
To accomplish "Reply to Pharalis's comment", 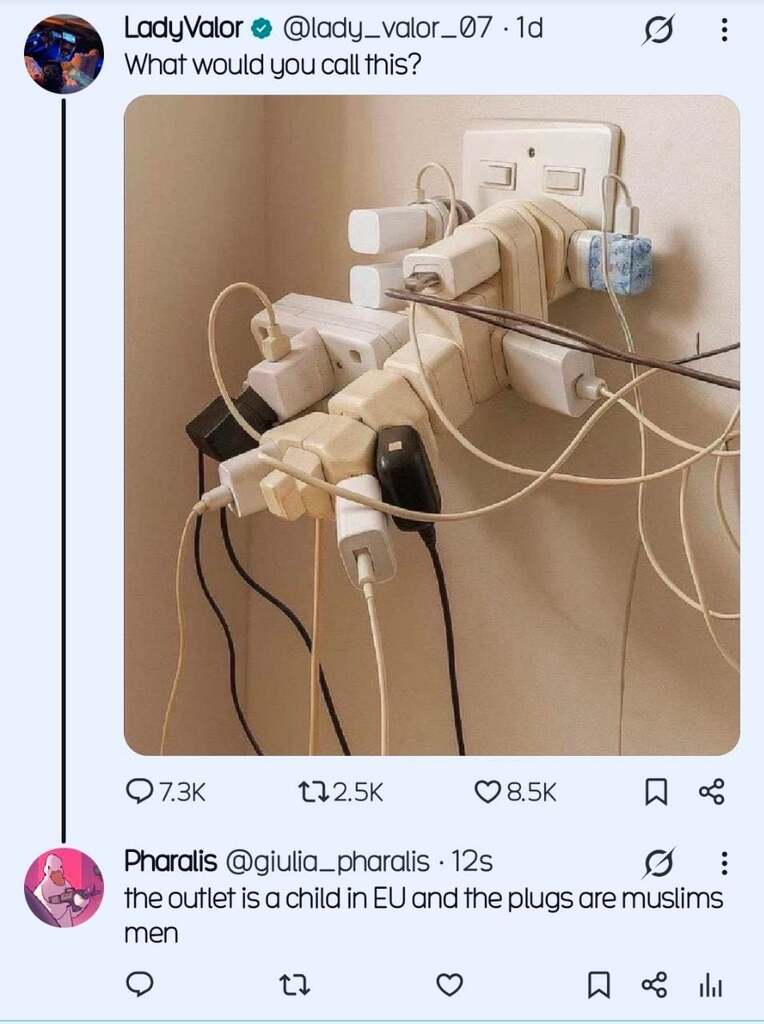I will [139, 985].
